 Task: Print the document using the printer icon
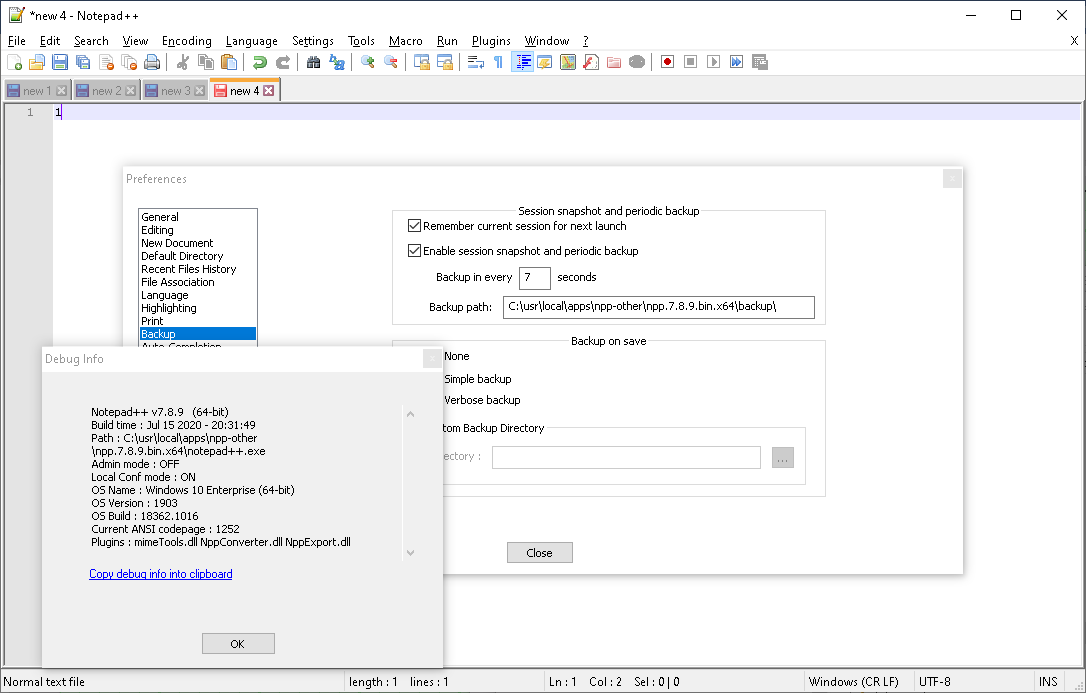152,62
